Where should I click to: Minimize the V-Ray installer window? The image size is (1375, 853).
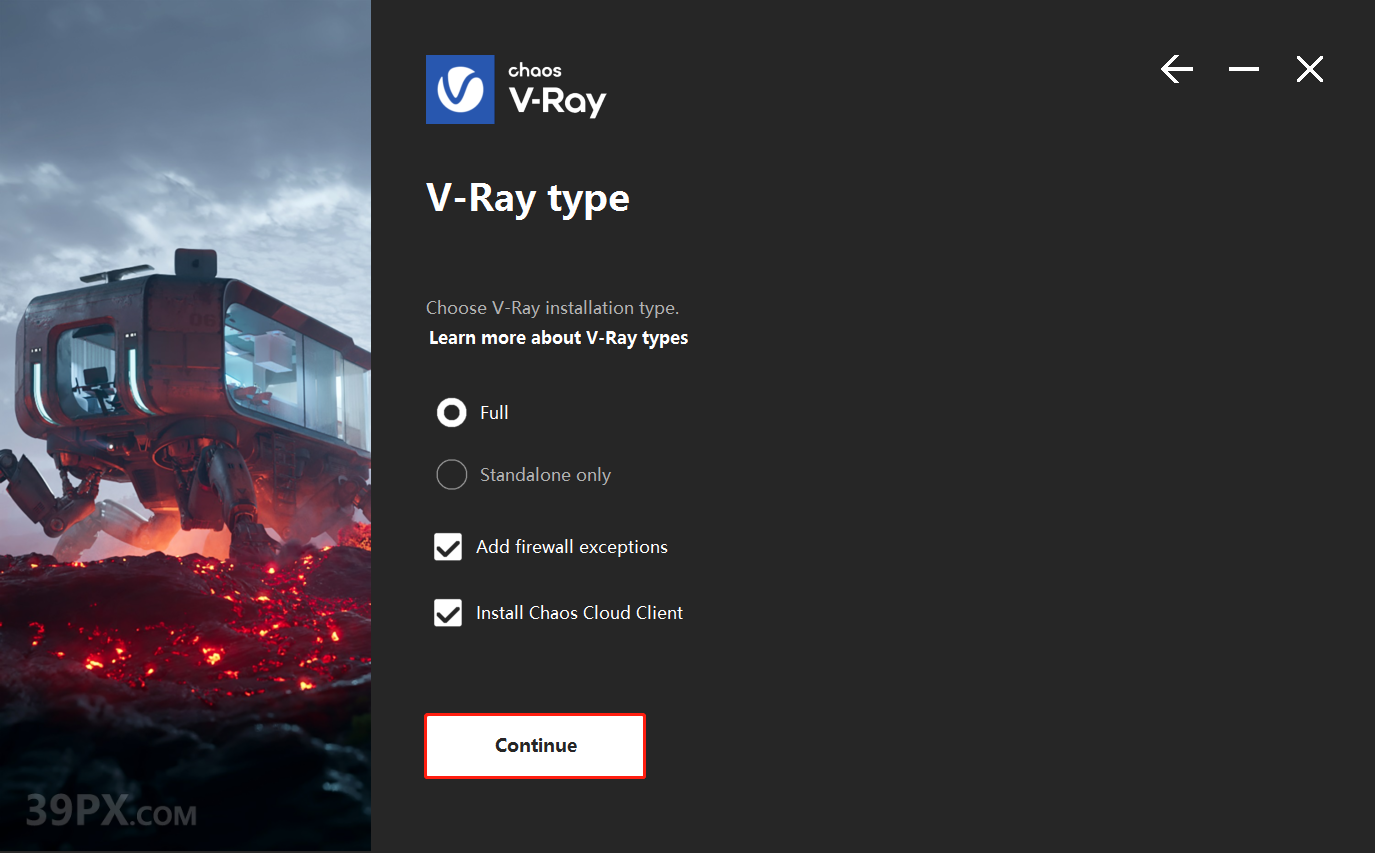(1244, 69)
